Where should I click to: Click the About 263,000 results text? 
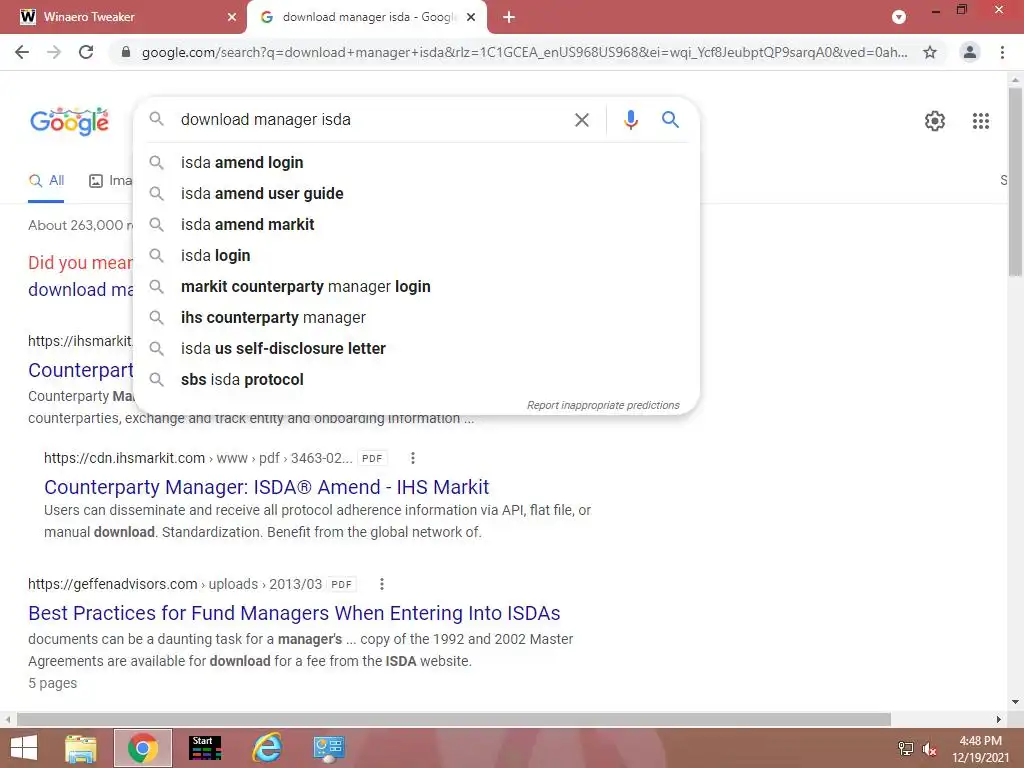(x=80, y=225)
